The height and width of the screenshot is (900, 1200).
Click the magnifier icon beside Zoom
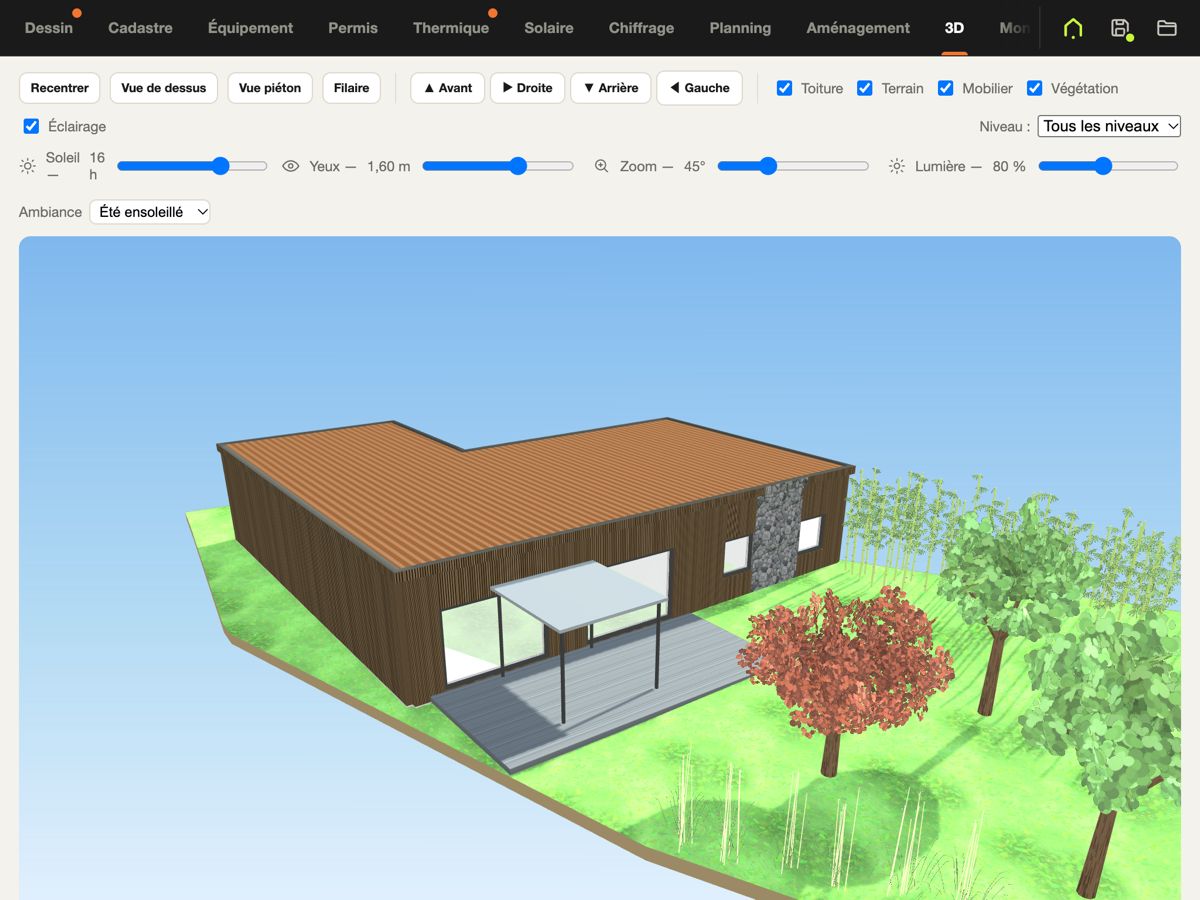click(x=601, y=166)
